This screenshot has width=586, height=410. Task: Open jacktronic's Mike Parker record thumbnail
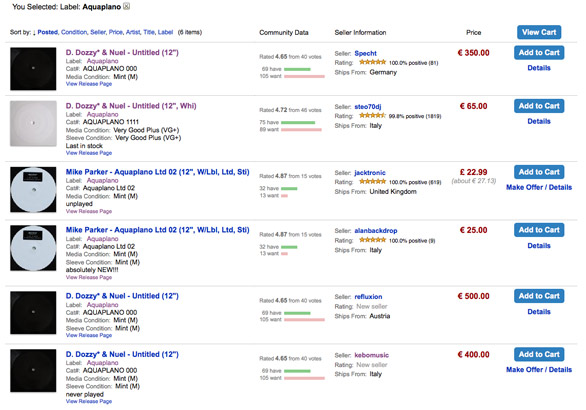tap(33, 189)
